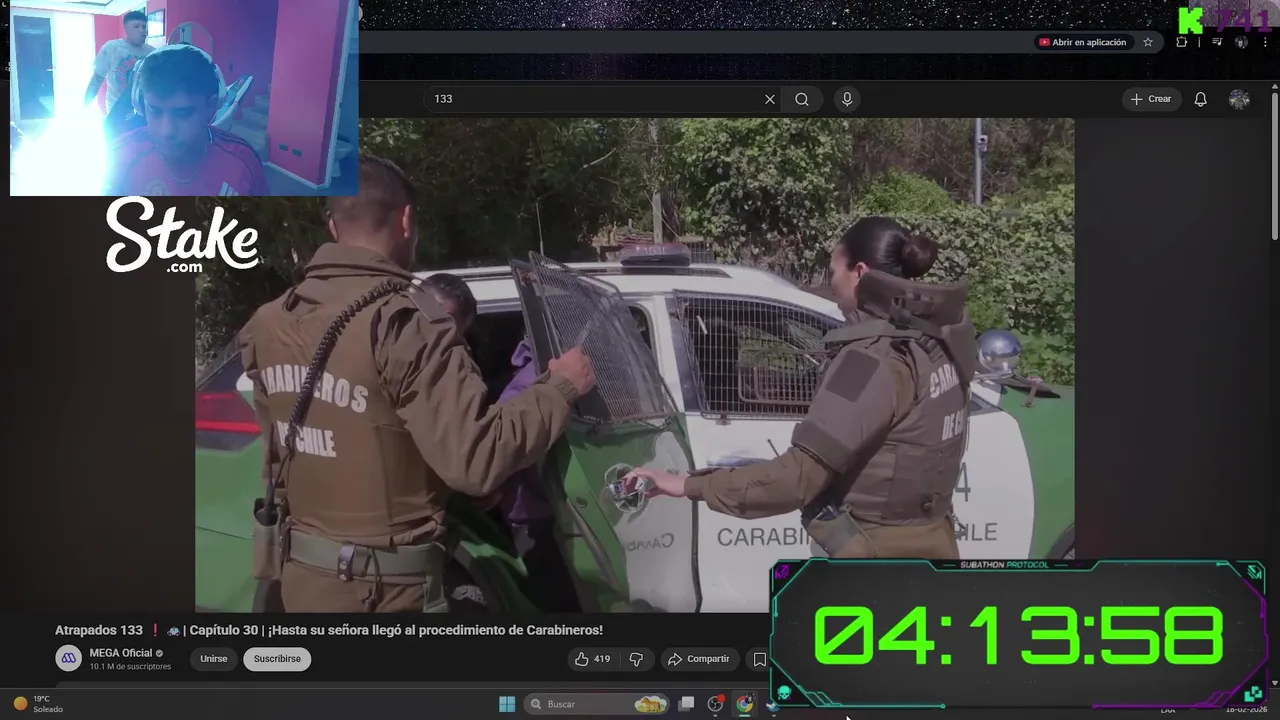Open the MEGA Oficial channel link
1280x720 pixels.
coord(121,653)
